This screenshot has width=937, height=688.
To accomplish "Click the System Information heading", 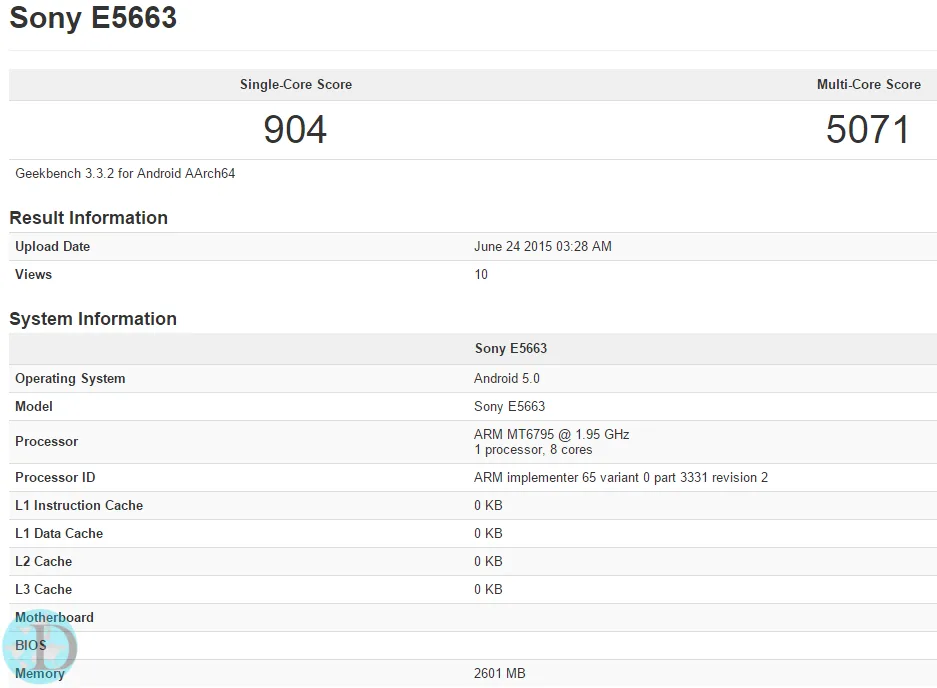I will pos(93,319).
